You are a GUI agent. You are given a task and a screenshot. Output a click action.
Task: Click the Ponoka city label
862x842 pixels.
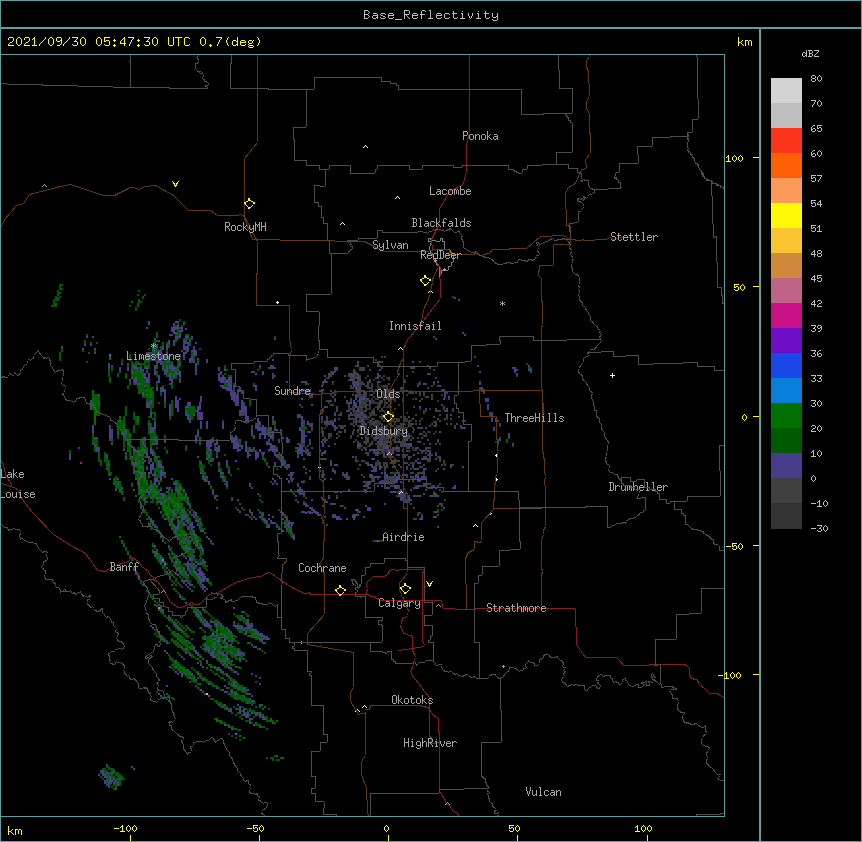pos(480,136)
